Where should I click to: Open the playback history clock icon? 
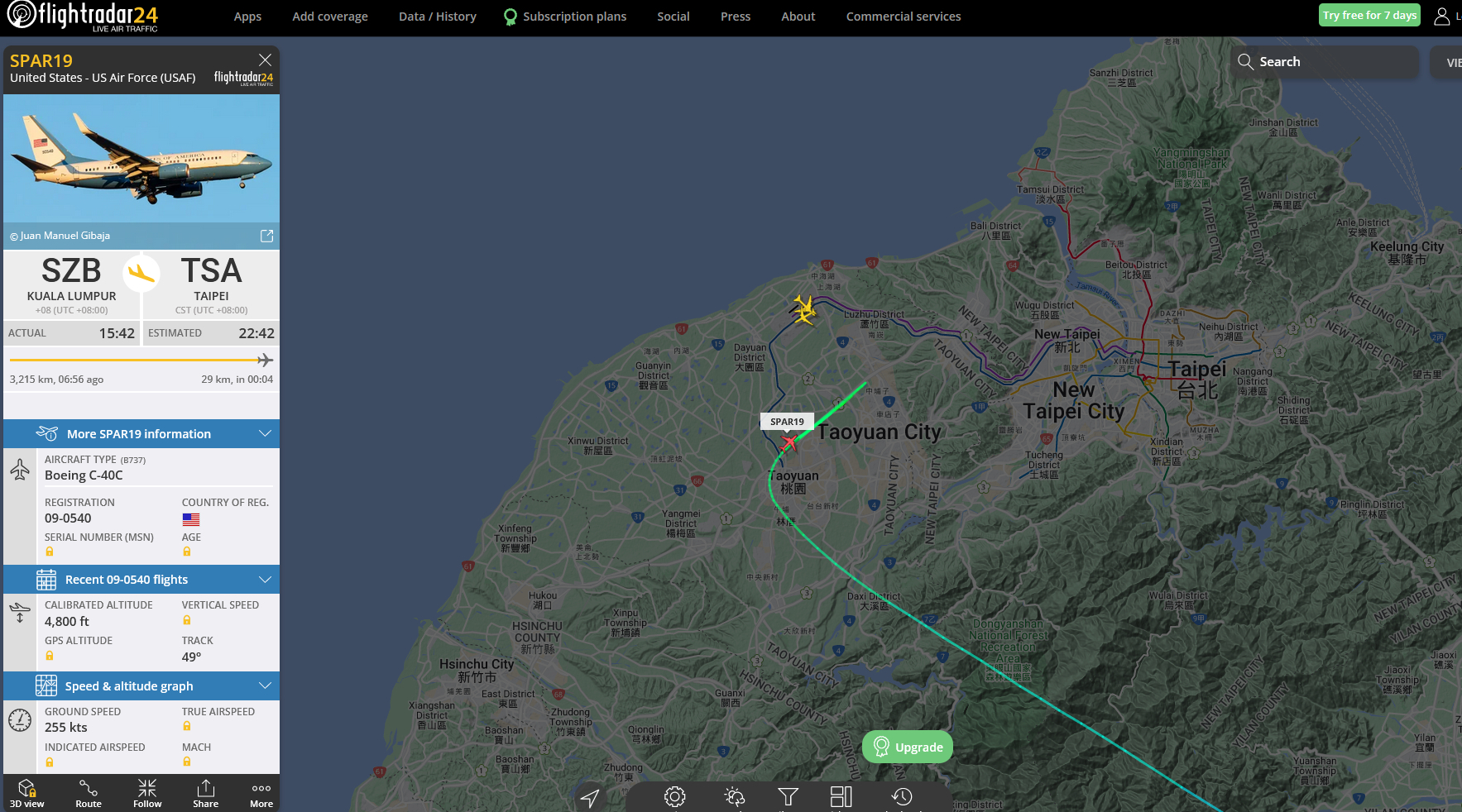coord(902,796)
